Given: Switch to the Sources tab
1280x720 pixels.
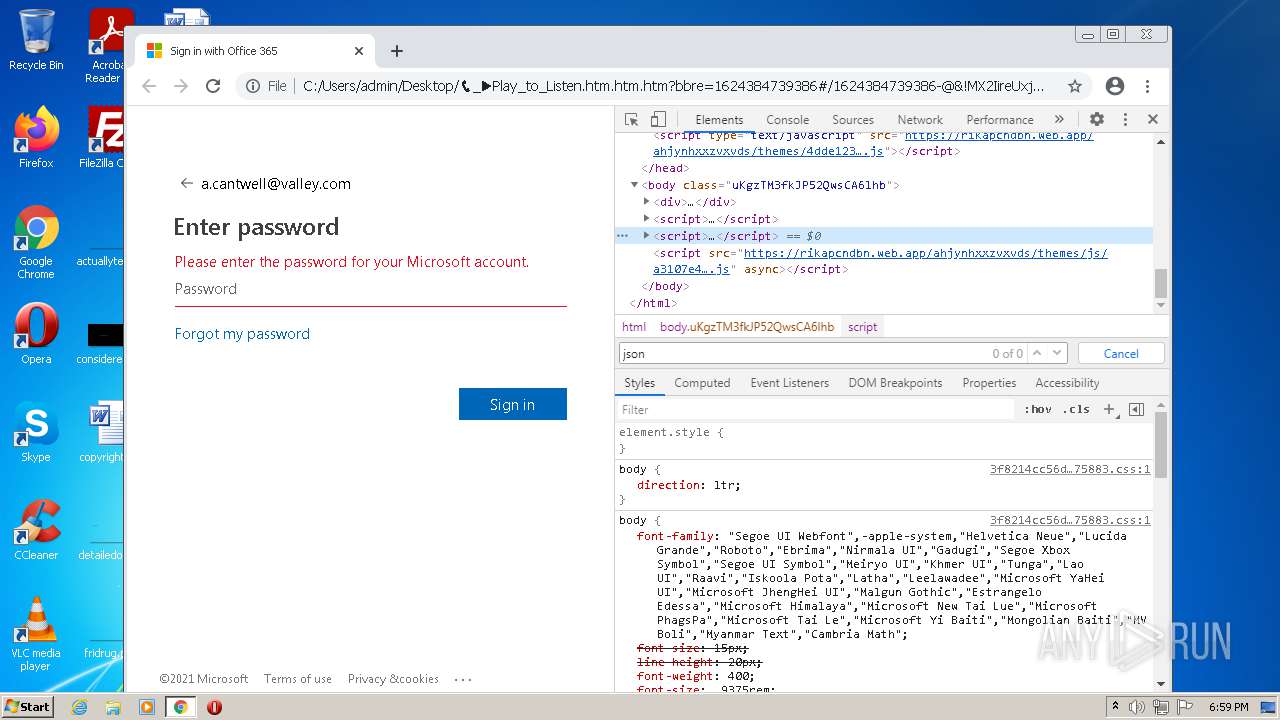Looking at the screenshot, I should coord(852,119).
